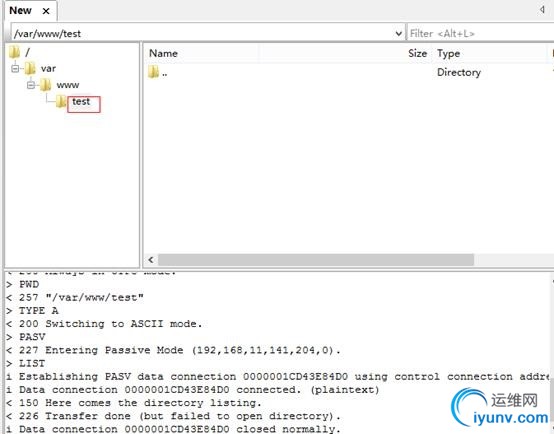554x434 pixels.
Task: Sort by the Size column header
Action: coord(417,53)
